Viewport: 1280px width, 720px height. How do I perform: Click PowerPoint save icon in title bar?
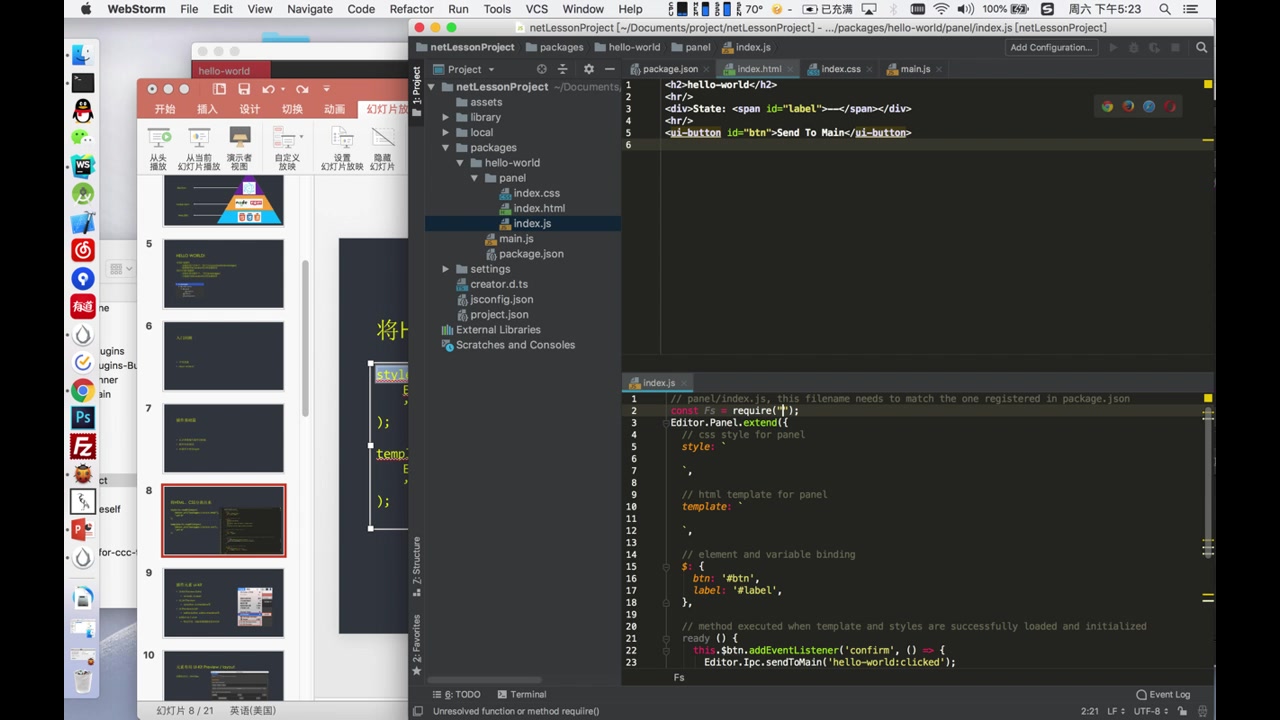[245, 89]
